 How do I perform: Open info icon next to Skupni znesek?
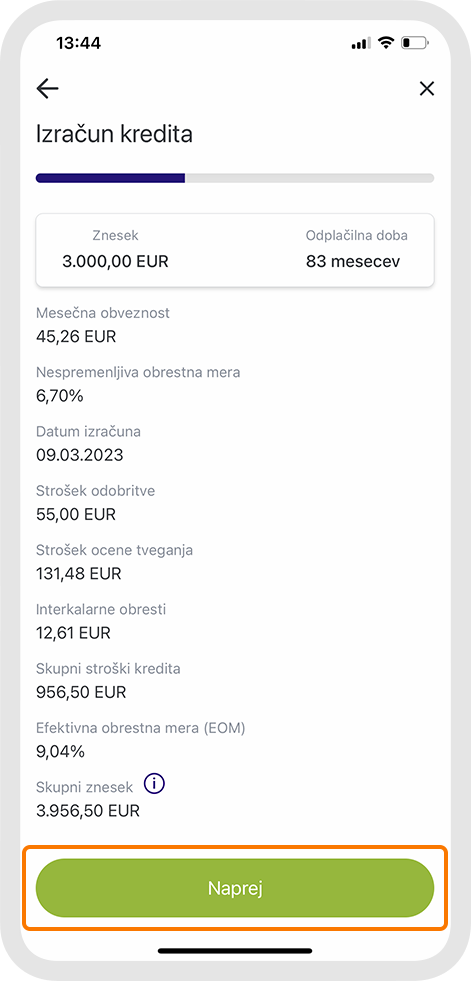tap(154, 783)
